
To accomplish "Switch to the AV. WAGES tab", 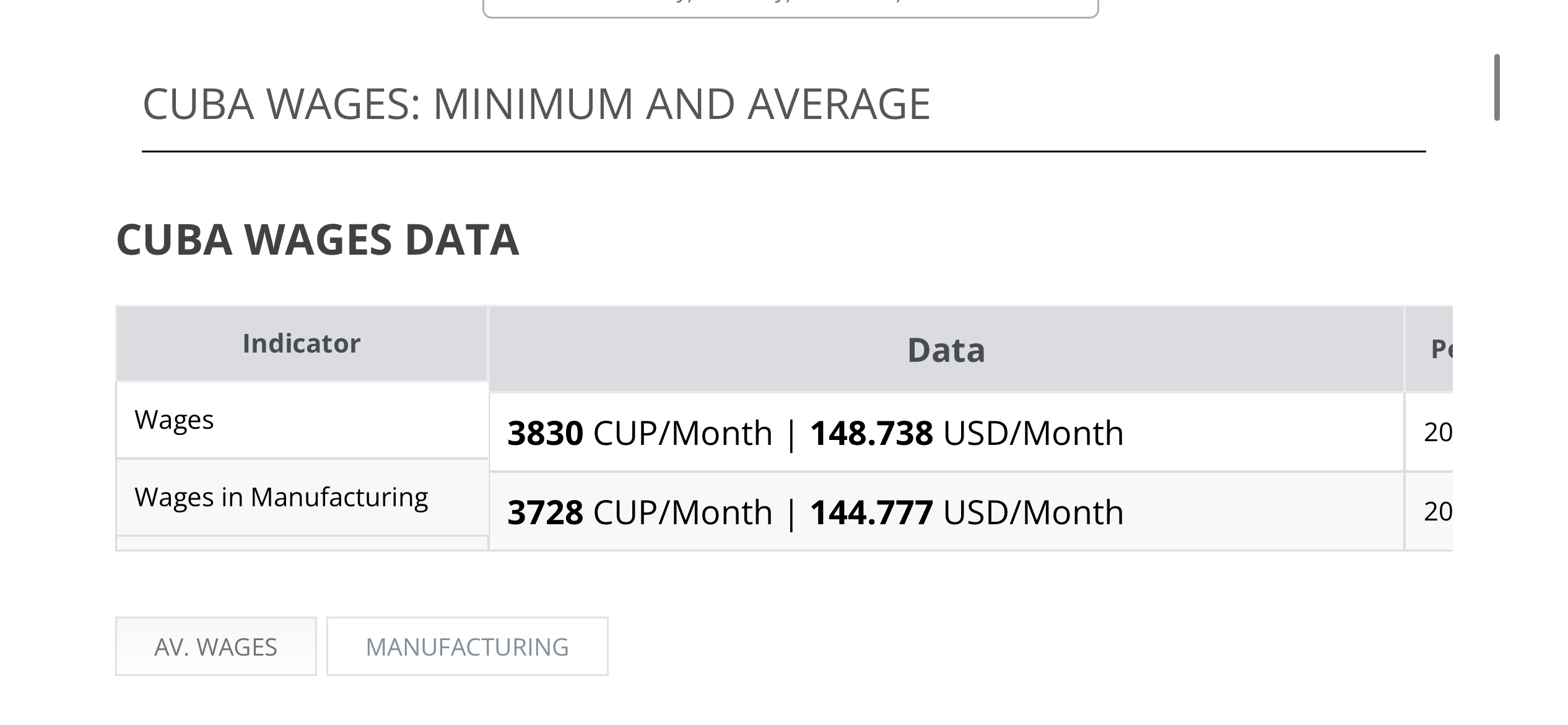I will [x=216, y=646].
